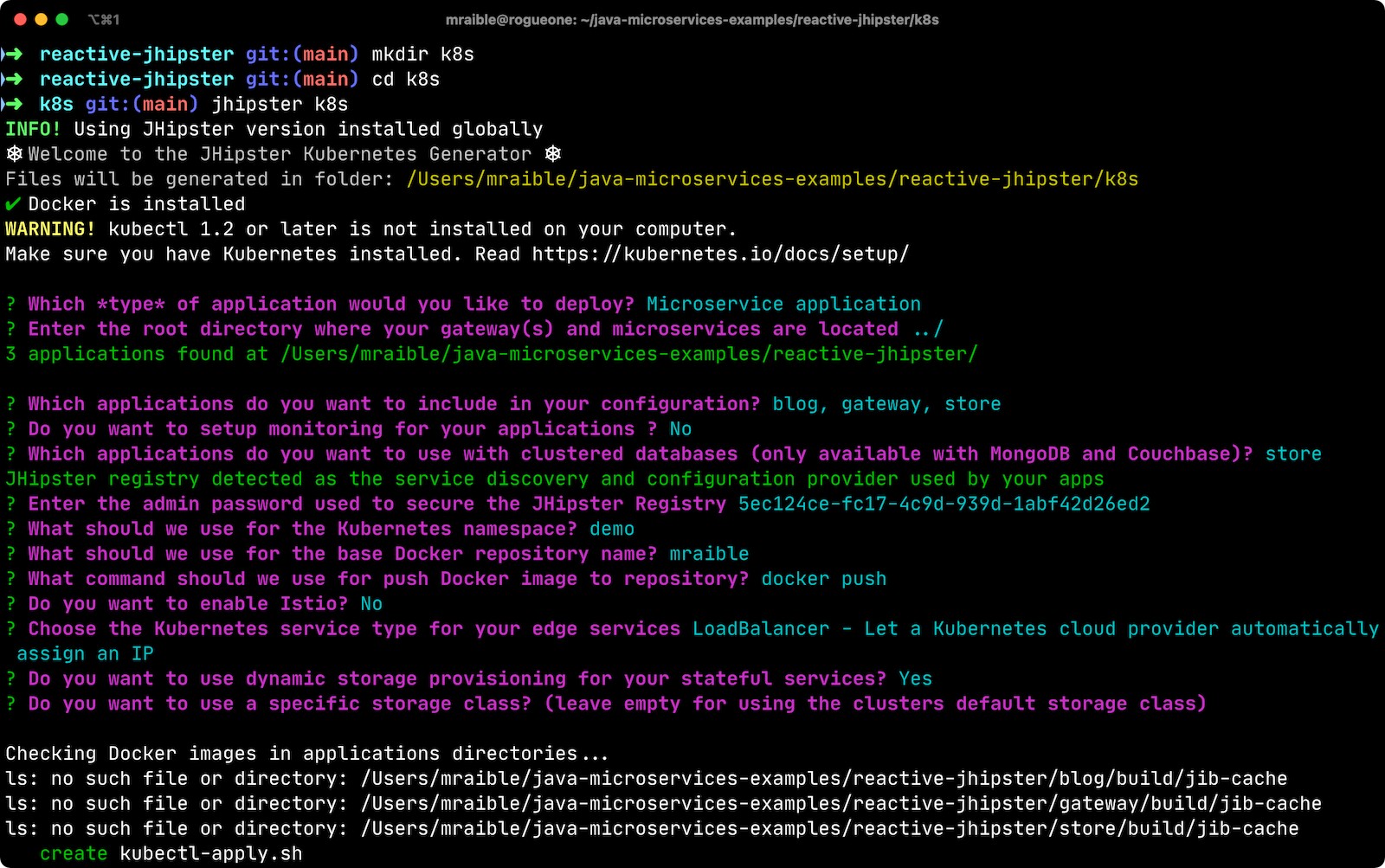Close the terminal window with red button
This screenshot has height=868, width=1385.
20,19
